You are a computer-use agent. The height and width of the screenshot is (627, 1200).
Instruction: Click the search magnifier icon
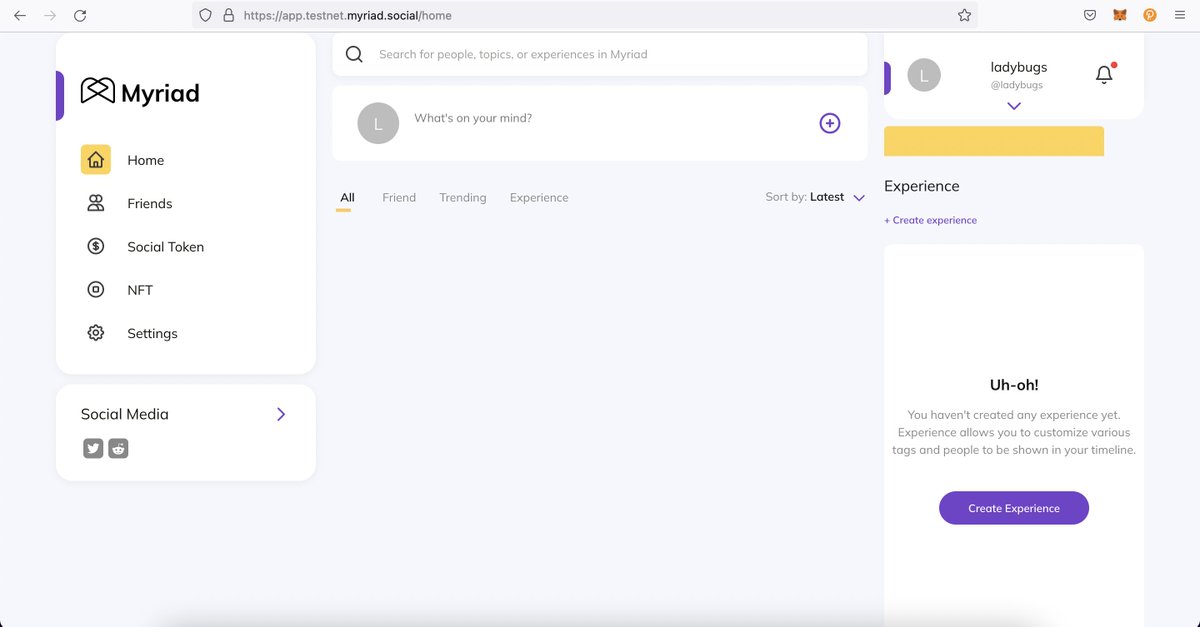(354, 54)
